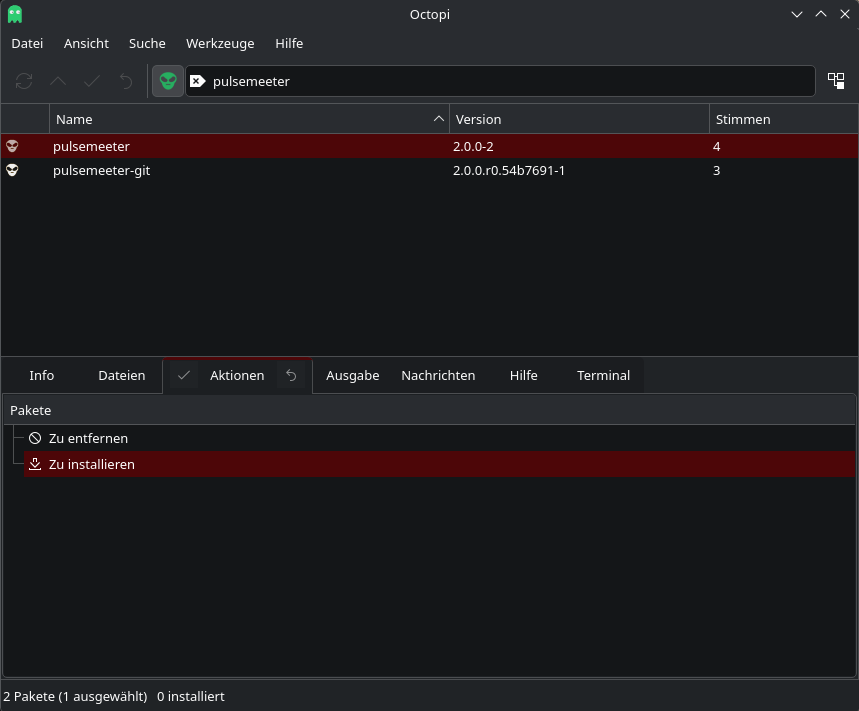Open the Werkzeuge menu
This screenshot has width=859, height=711.
pos(220,43)
